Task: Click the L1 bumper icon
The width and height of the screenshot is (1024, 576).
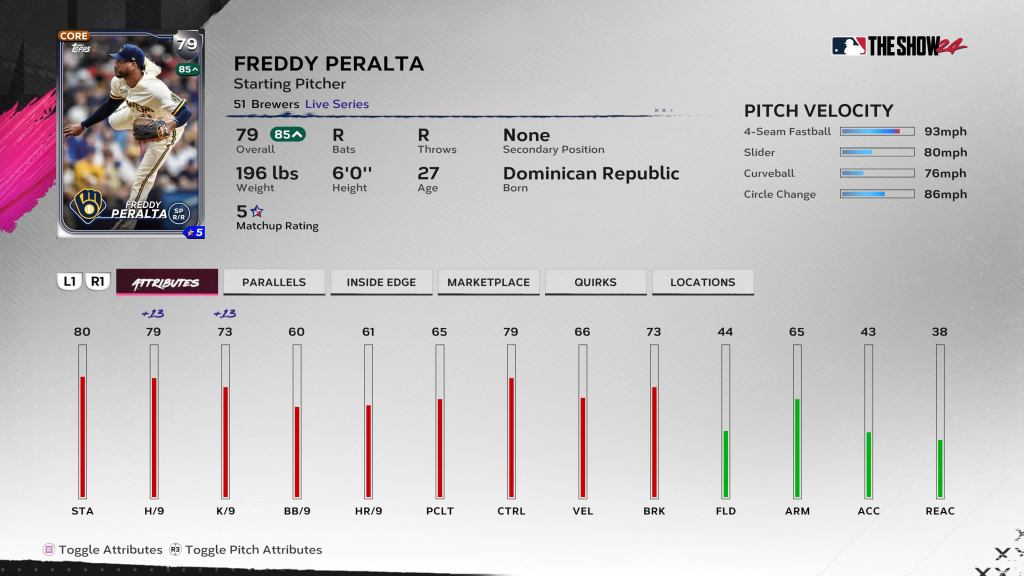Action: coord(69,282)
